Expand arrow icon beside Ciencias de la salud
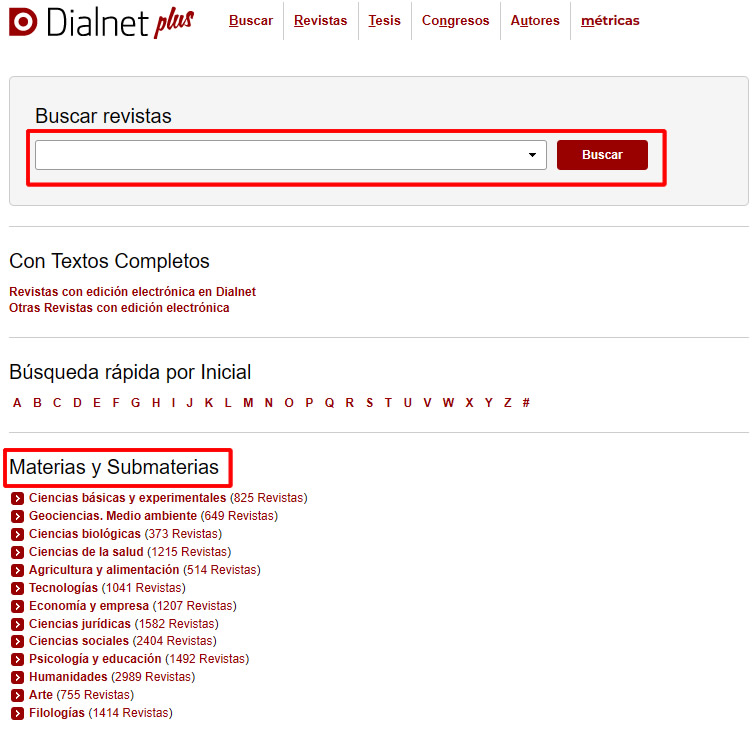The image size is (756, 729). tap(17, 552)
